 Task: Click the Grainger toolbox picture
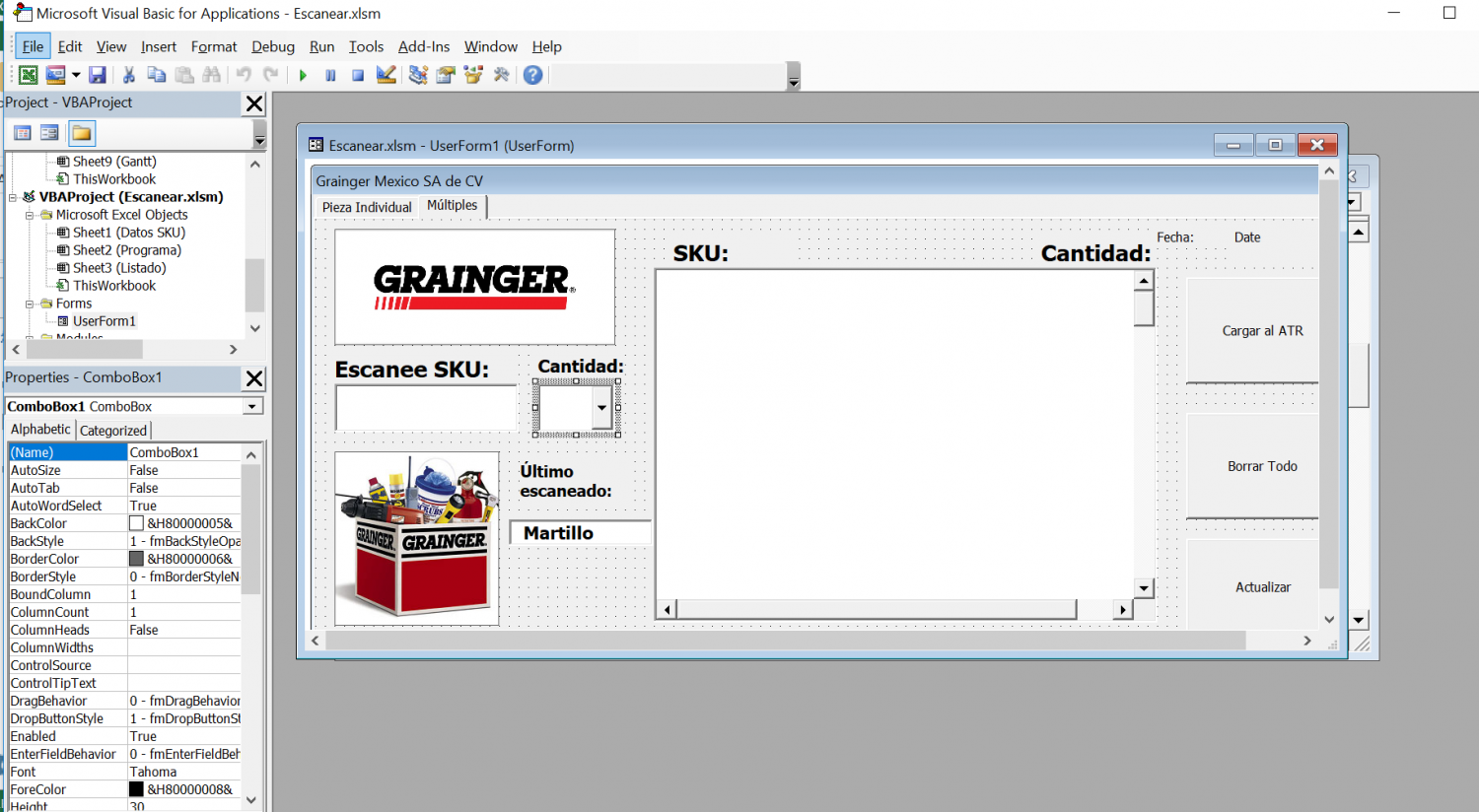coord(416,538)
